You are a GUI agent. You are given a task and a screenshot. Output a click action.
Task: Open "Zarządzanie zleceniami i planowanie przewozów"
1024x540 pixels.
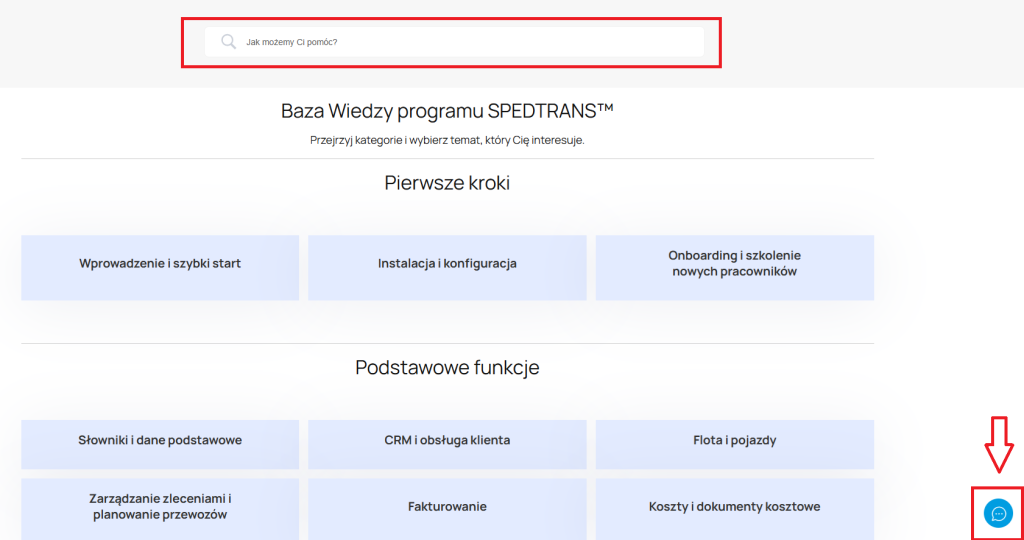(160, 508)
